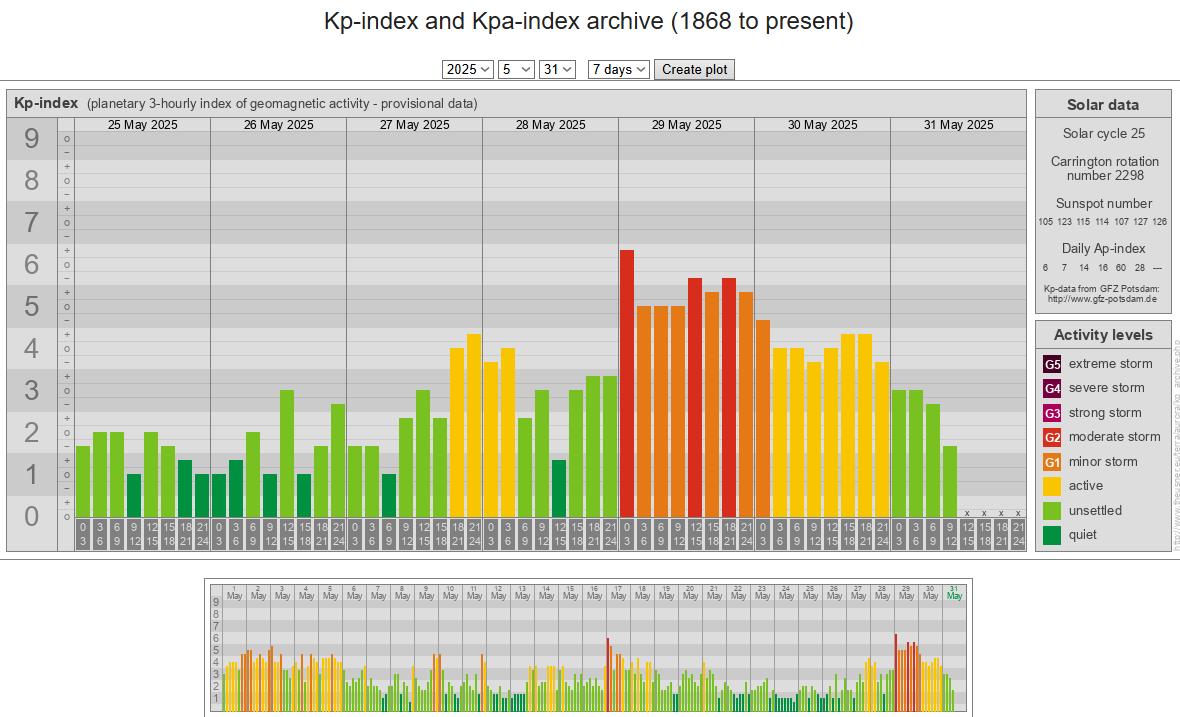The width and height of the screenshot is (1180, 717).
Task: Select the 'Solar cycle 25' text
Action: tap(1104, 133)
